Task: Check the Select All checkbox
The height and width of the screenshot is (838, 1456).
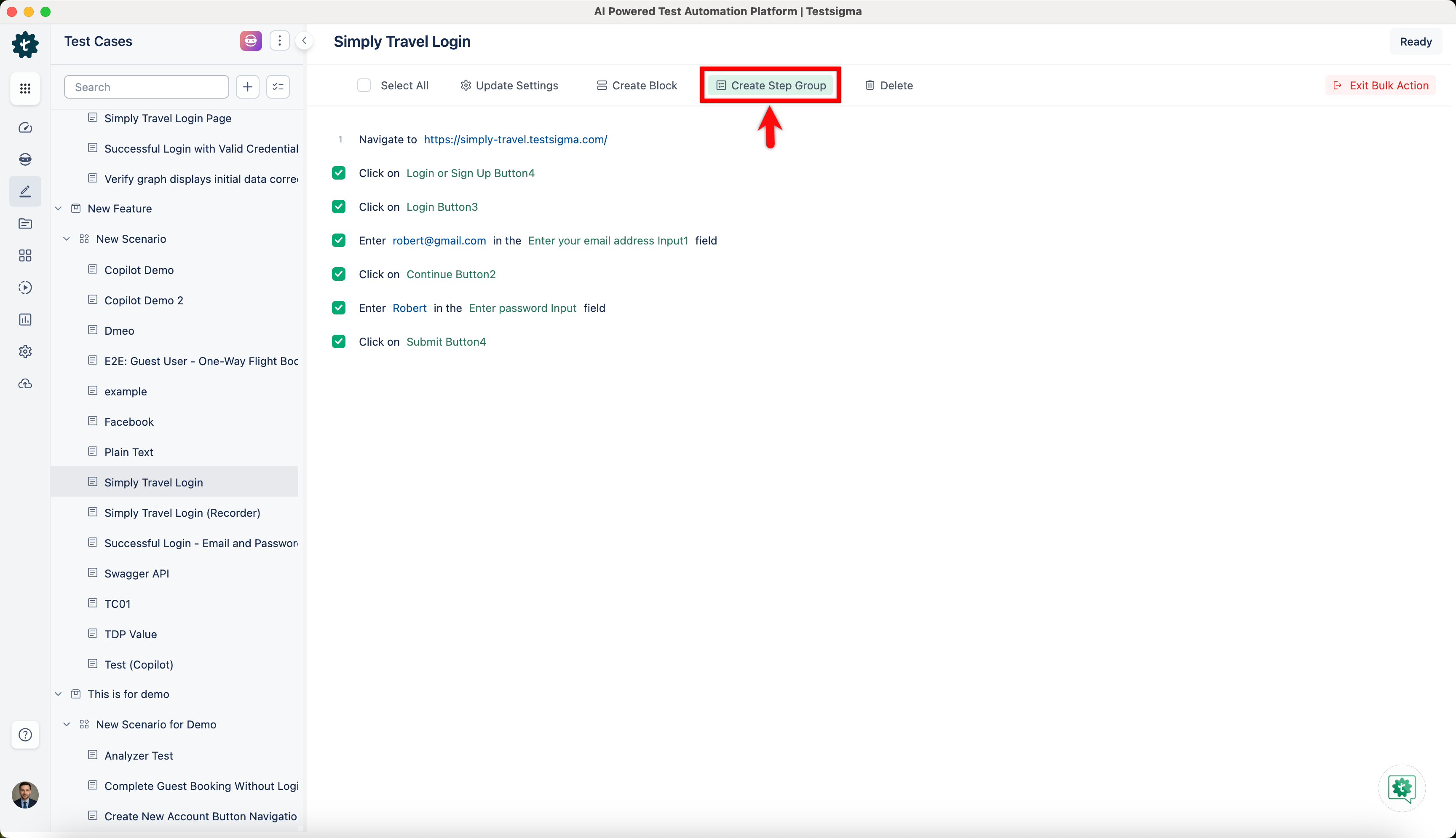Action: point(364,86)
